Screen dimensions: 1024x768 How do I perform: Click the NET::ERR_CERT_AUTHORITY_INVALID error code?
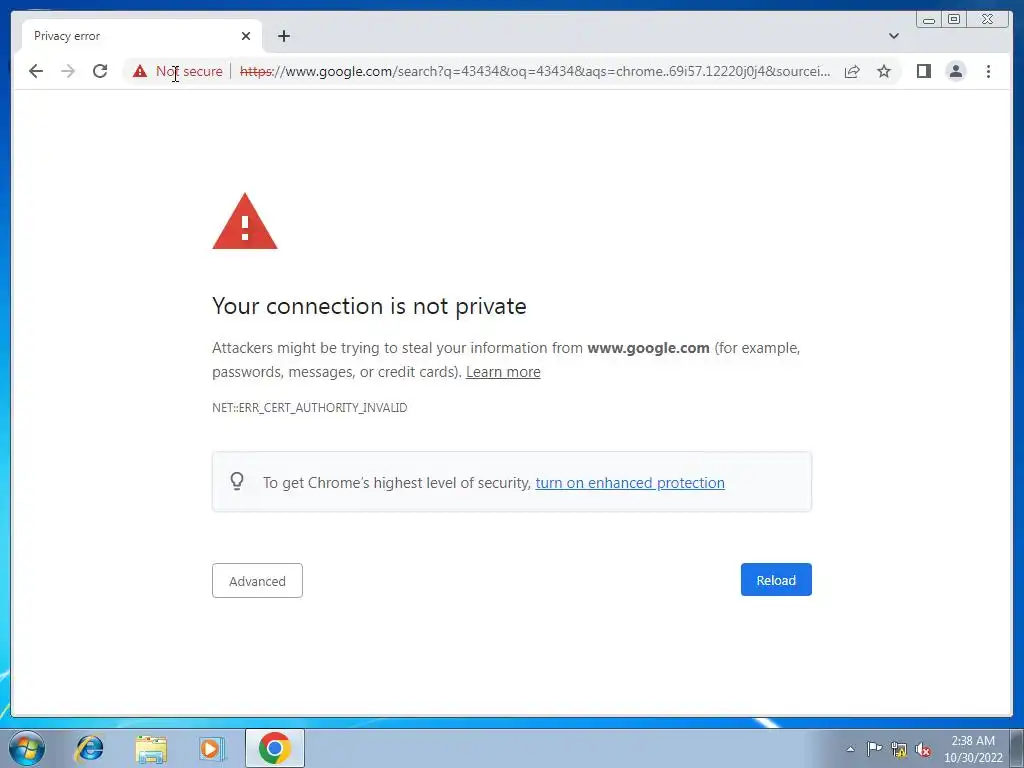point(310,408)
